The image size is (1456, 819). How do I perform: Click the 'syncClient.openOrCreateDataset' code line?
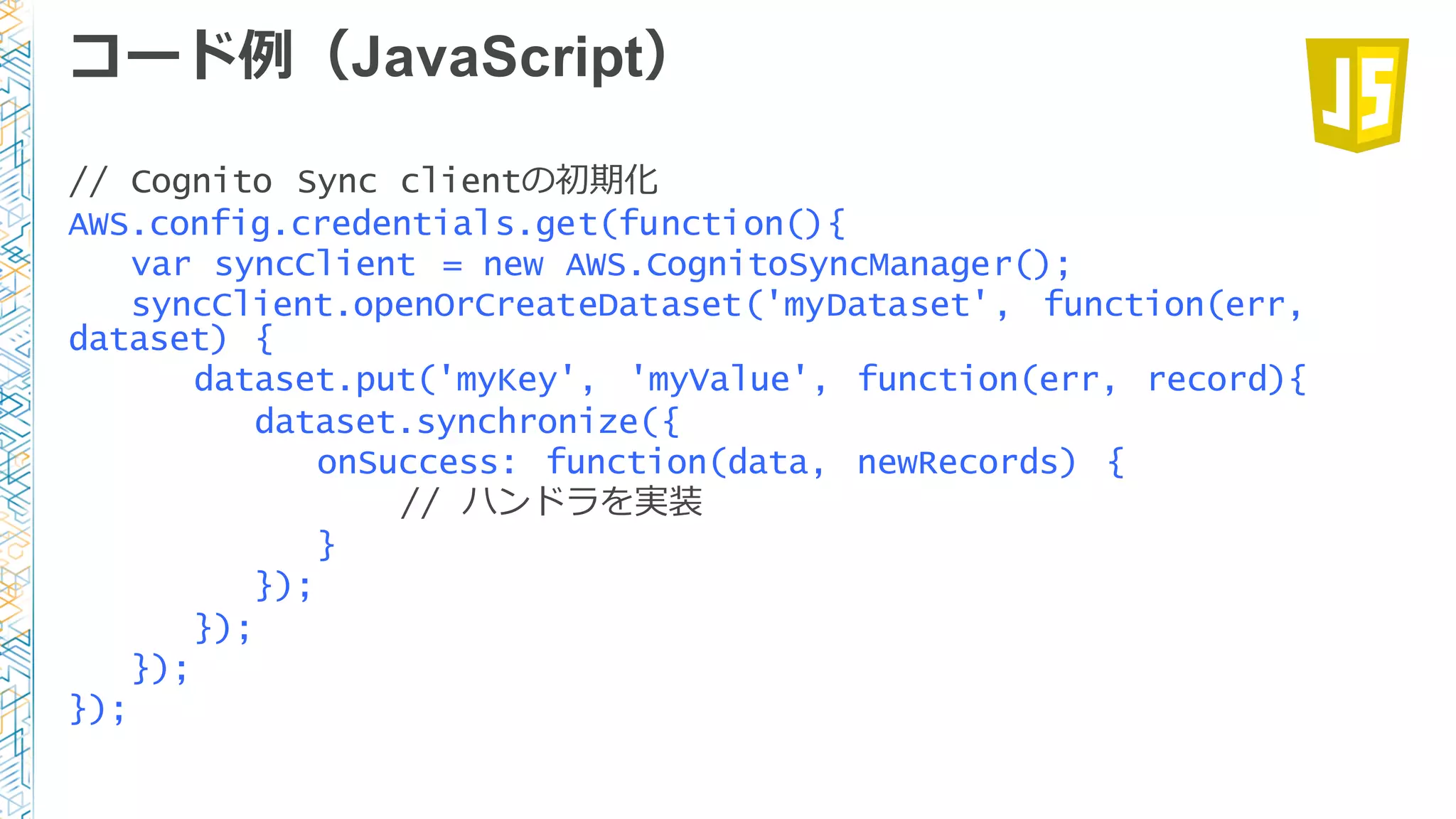(x=717, y=306)
